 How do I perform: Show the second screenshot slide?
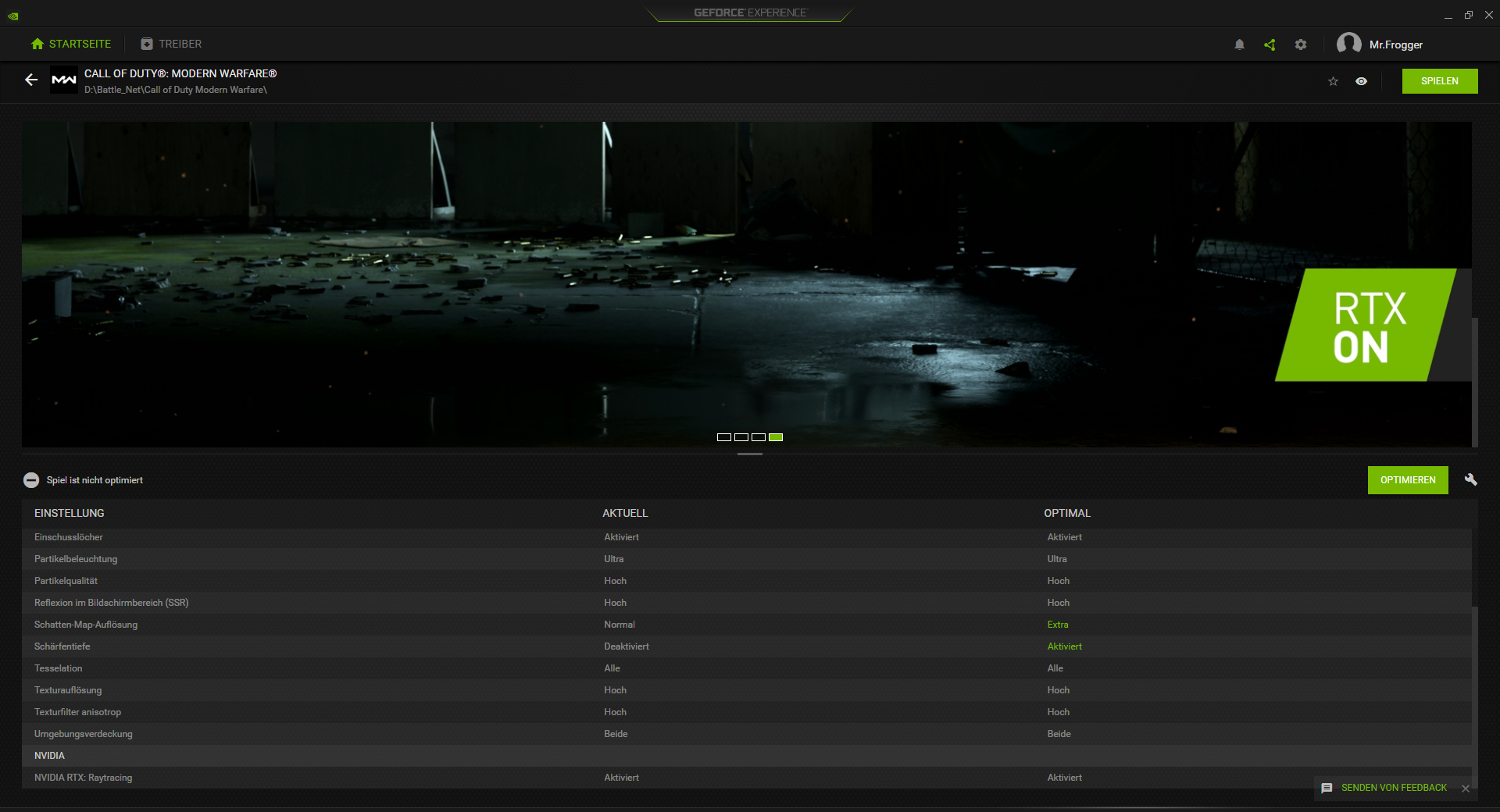click(x=741, y=437)
